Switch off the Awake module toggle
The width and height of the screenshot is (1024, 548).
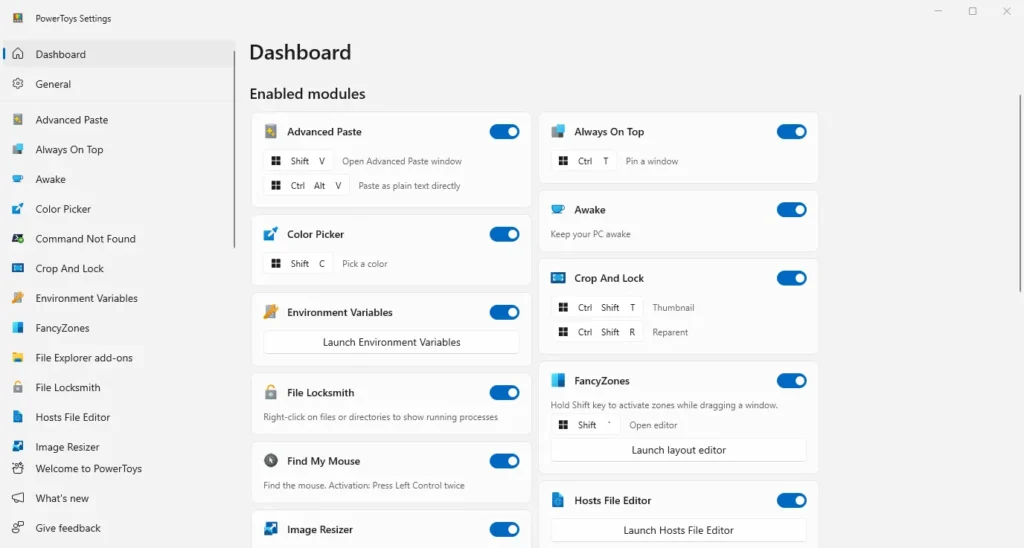tap(791, 210)
